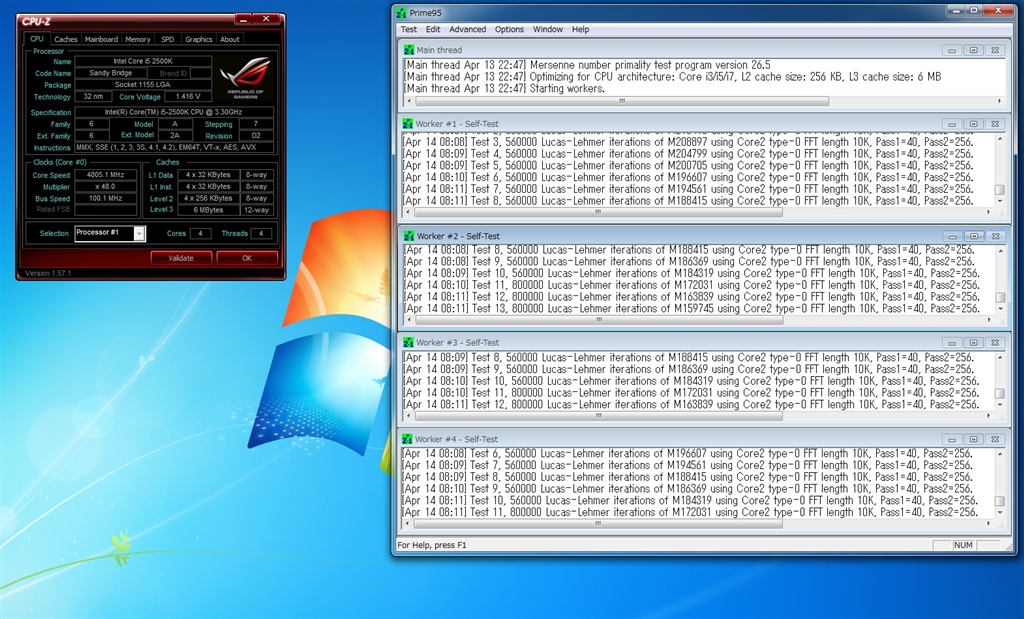This screenshot has height=619, width=1024.
Task: Click the Prime95 application icon in title bar
Action: click(x=401, y=12)
